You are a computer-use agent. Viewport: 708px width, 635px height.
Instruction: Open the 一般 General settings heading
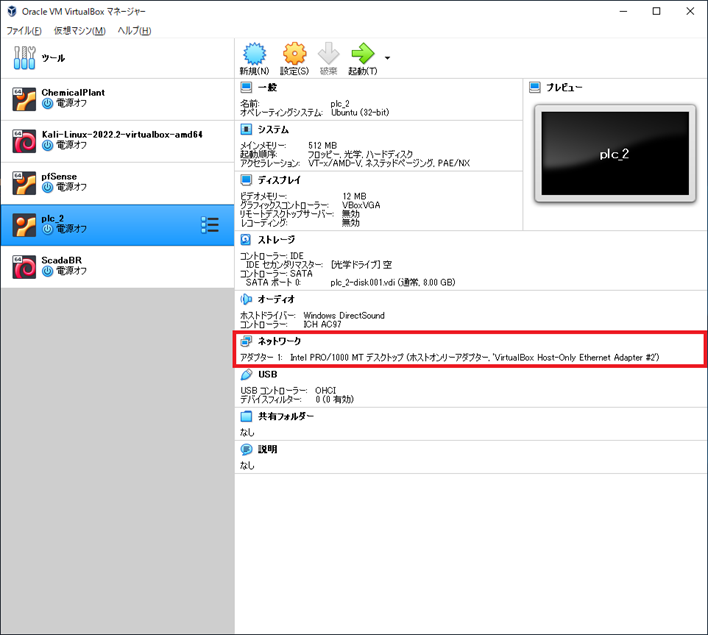267,87
